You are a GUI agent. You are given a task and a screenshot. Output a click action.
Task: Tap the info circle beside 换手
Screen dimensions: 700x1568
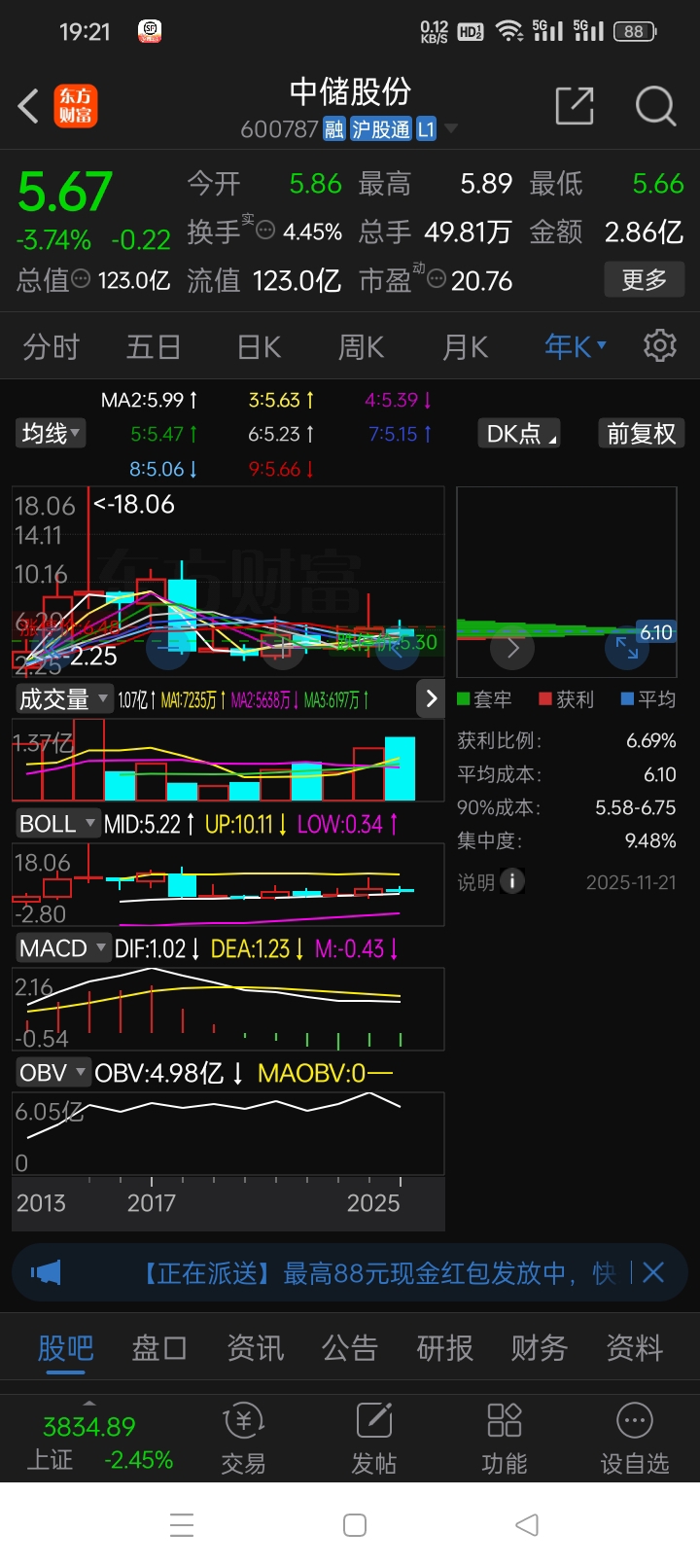pos(264,232)
